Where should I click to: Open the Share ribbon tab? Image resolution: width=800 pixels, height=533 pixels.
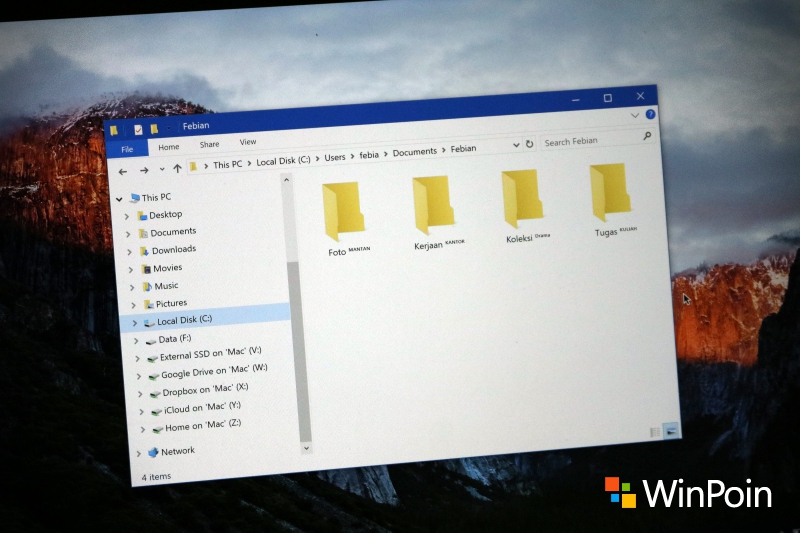pyautogui.click(x=209, y=144)
